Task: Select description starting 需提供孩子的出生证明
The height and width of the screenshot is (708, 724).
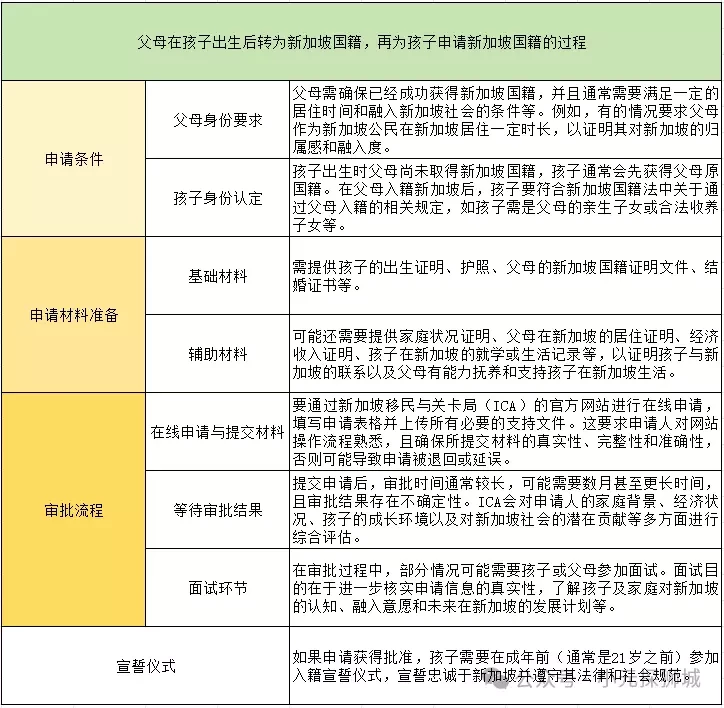Action: coord(506,276)
